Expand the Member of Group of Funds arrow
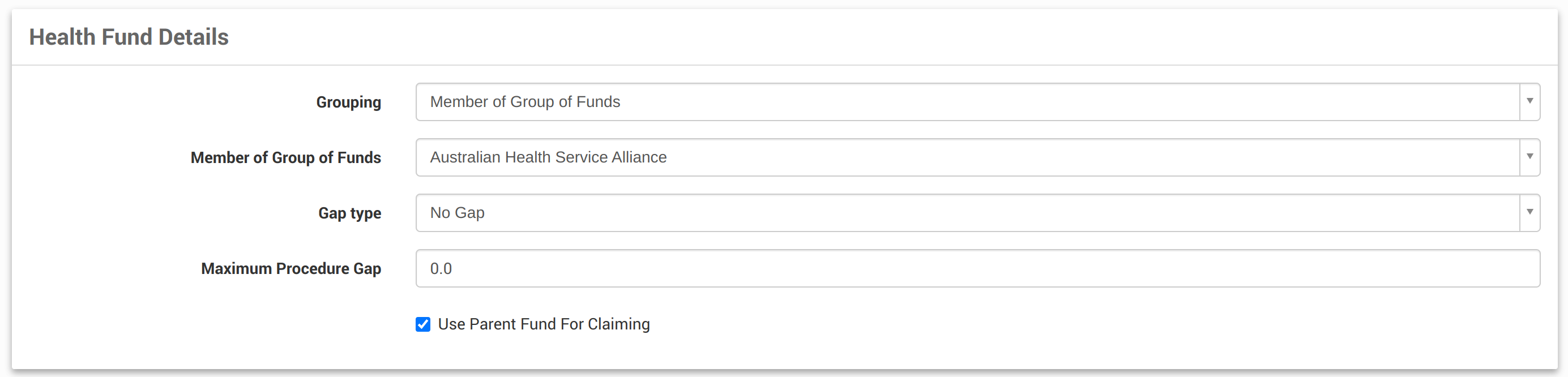The width and height of the screenshot is (1568, 377). click(x=1529, y=157)
